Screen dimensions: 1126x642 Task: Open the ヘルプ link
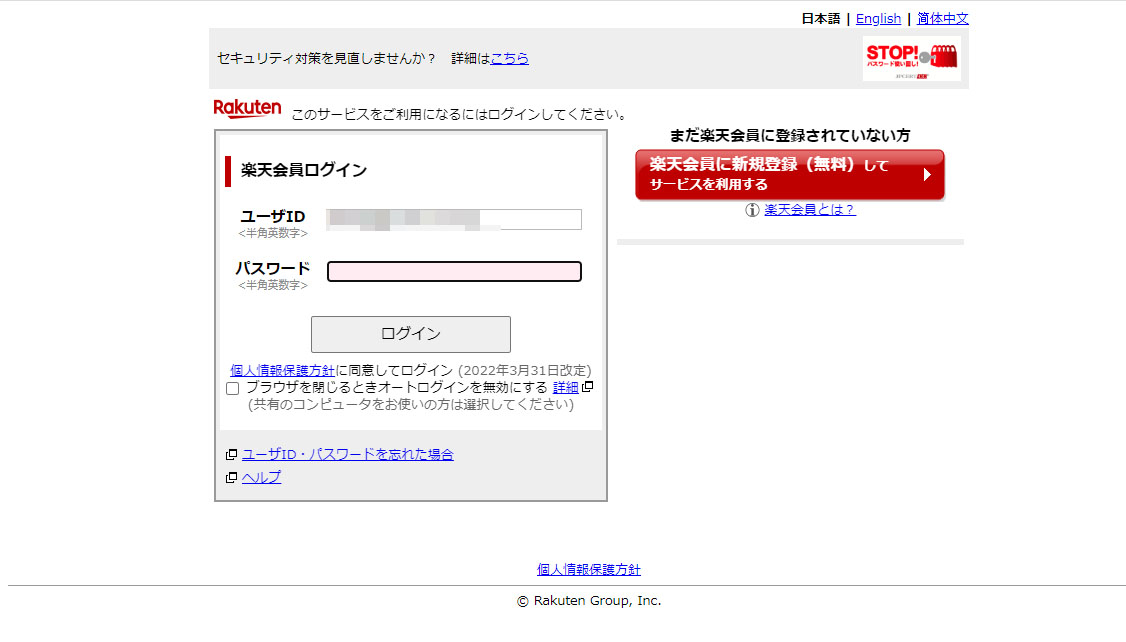[x=261, y=478]
